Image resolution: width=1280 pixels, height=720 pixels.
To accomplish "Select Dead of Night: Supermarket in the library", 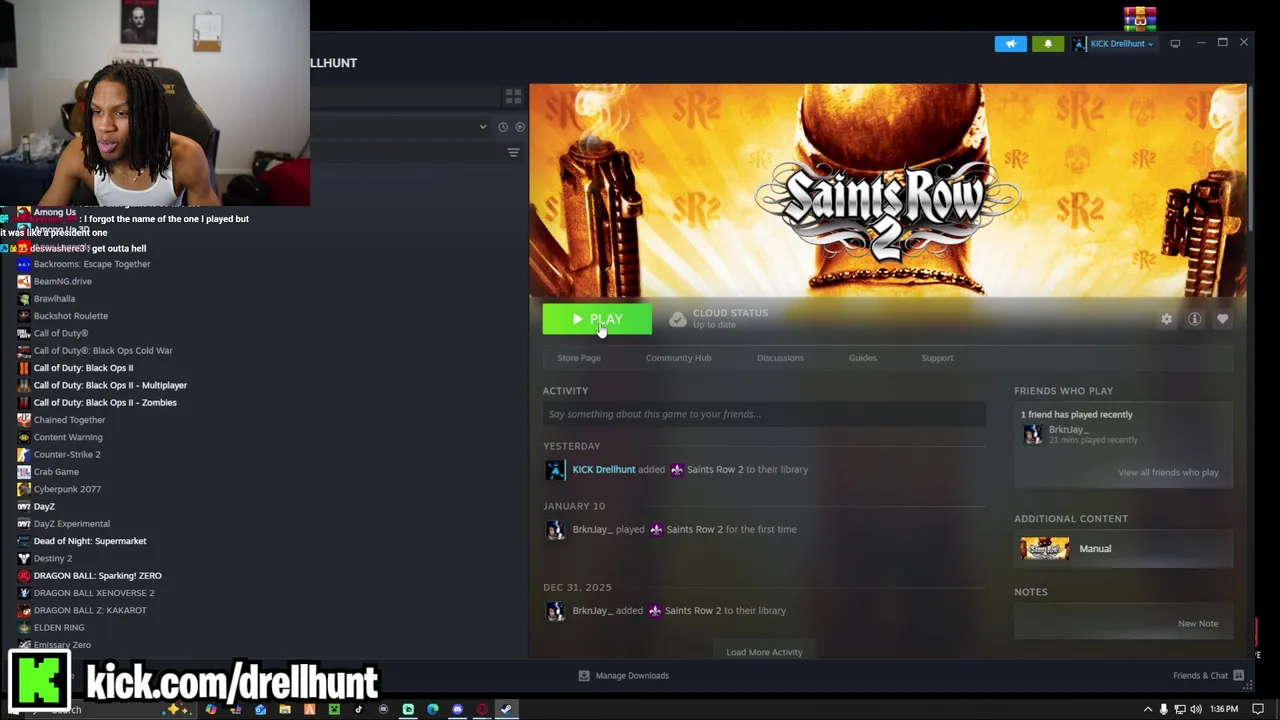I will [90, 541].
